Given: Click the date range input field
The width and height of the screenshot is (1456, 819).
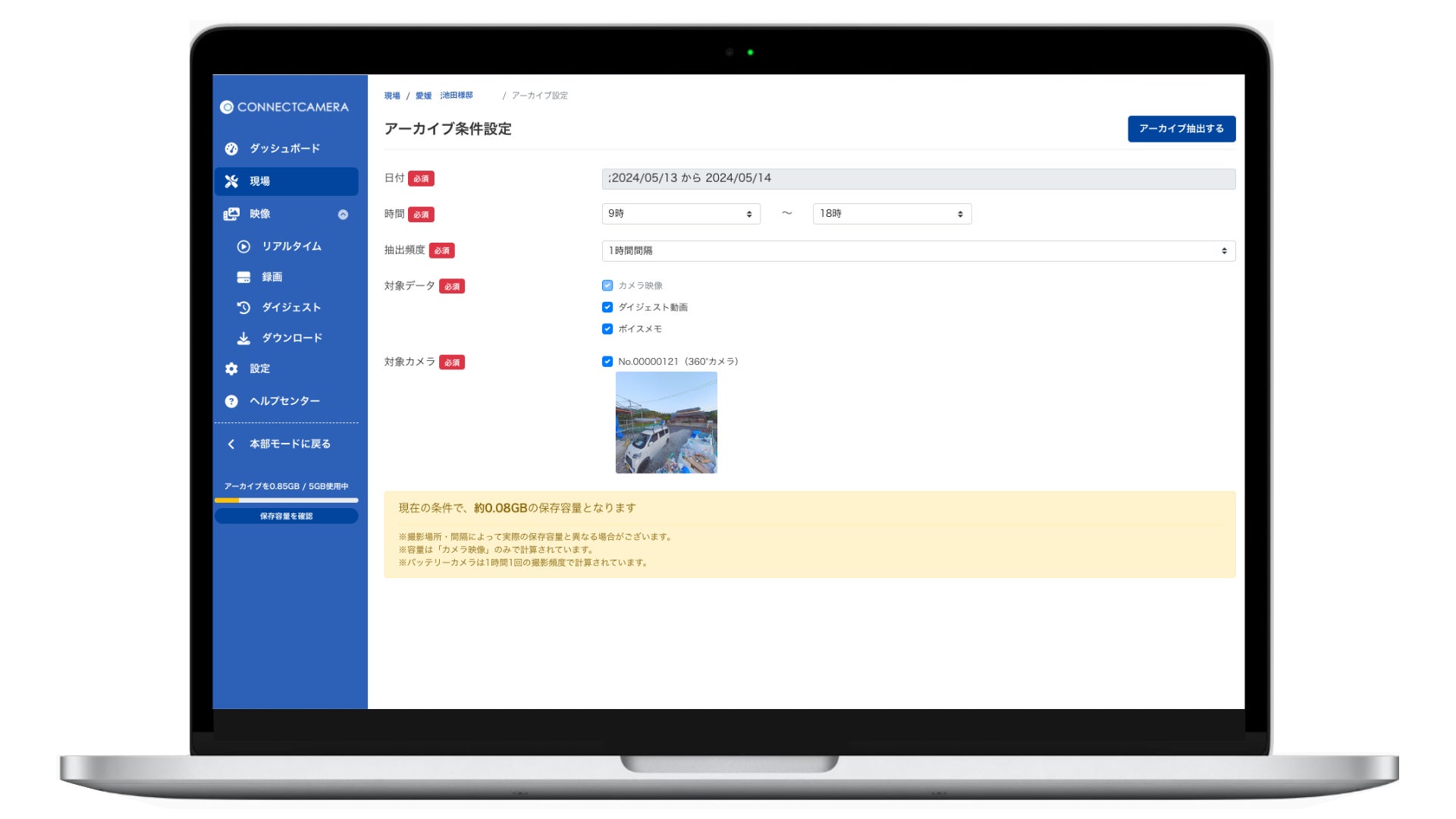Looking at the screenshot, I should pyautogui.click(x=918, y=179).
